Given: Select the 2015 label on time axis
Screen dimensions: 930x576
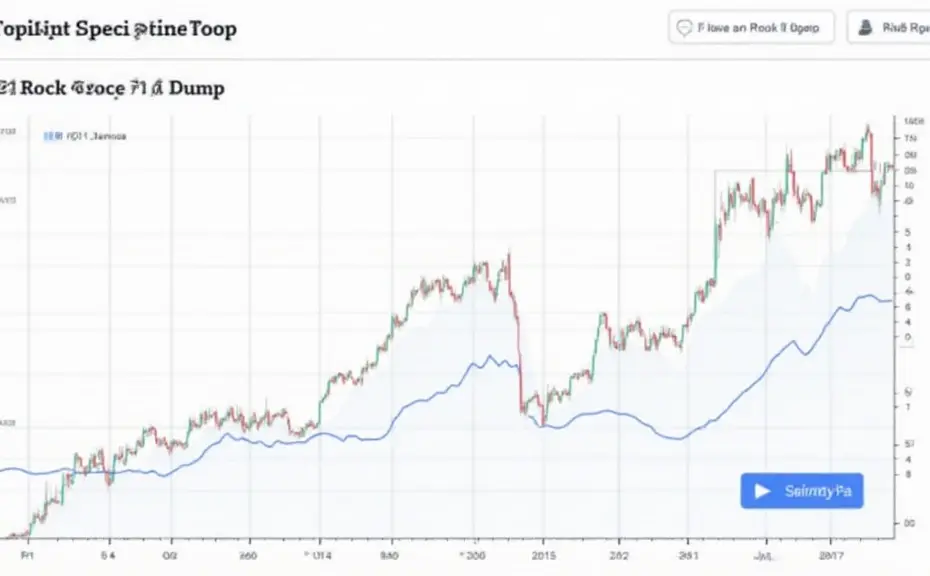Looking at the screenshot, I should [543, 556].
